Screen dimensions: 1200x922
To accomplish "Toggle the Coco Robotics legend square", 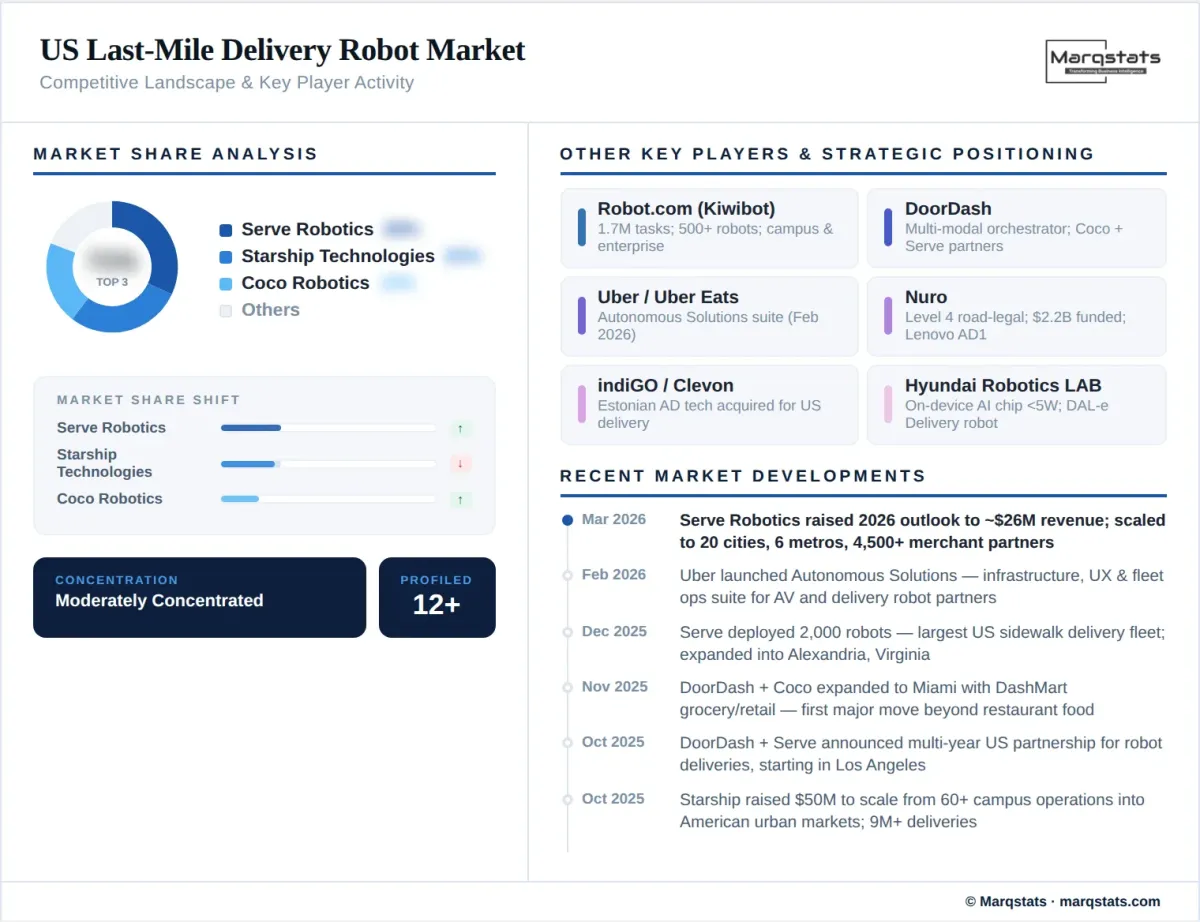I will click(225, 283).
